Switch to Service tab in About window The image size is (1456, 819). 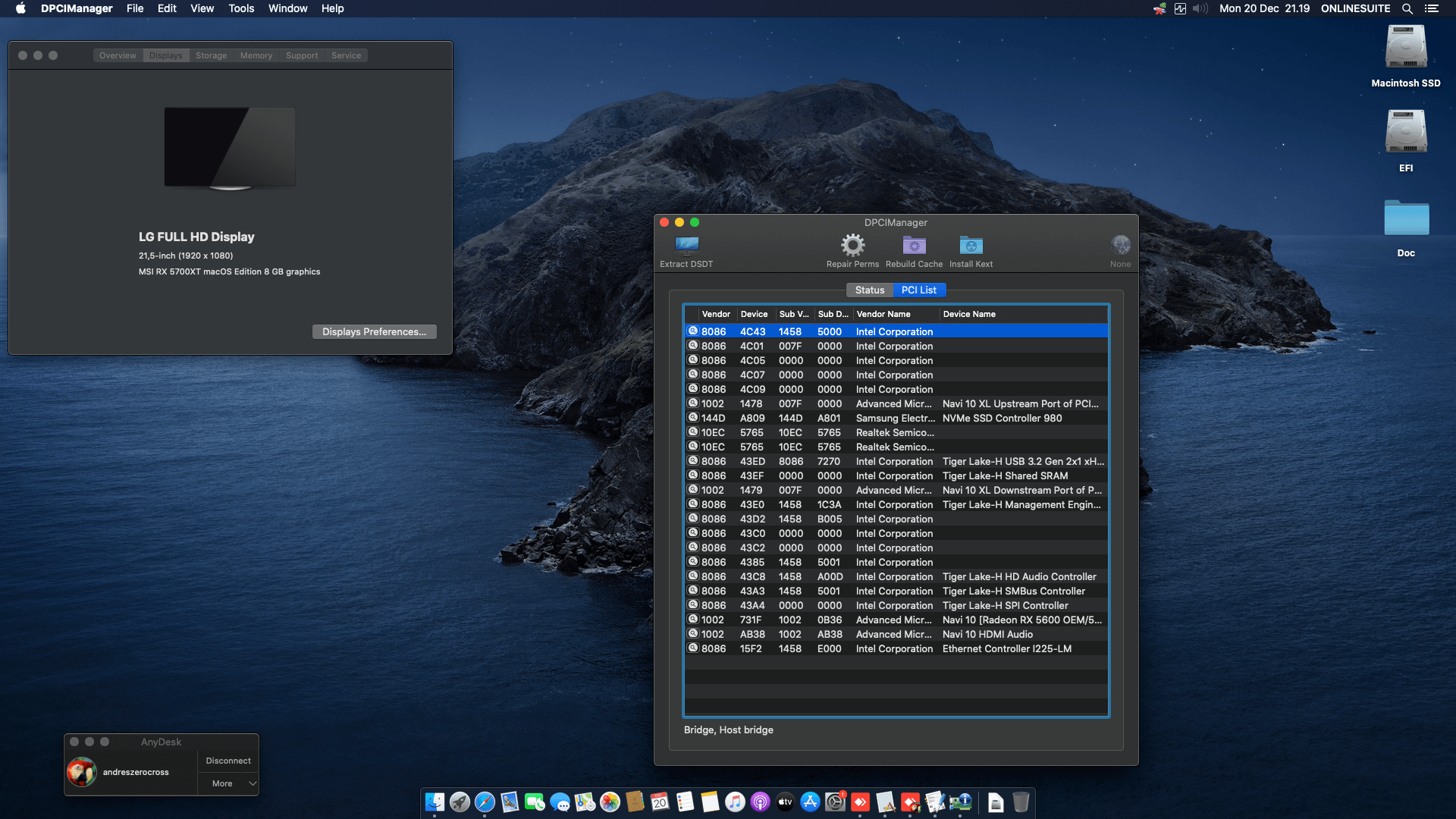coord(346,55)
